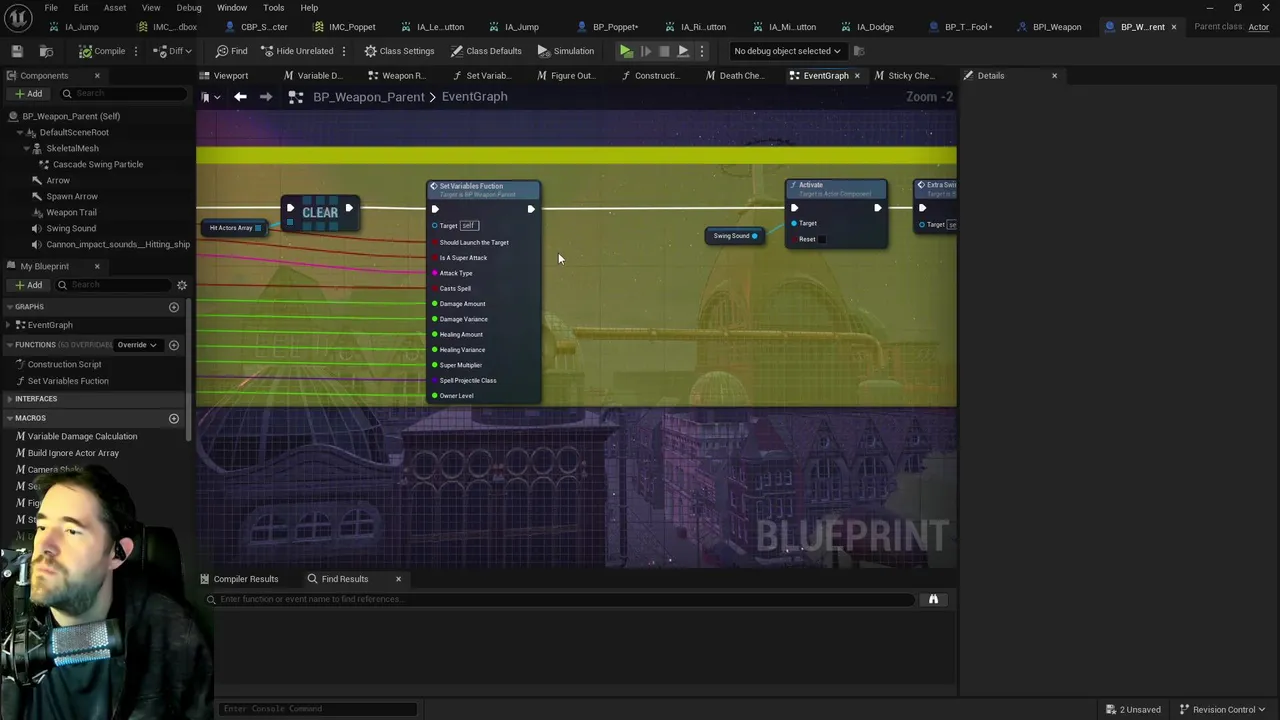Add a new macro with the plus icon
Screen dimensions: 1280x720
(174, 418)
